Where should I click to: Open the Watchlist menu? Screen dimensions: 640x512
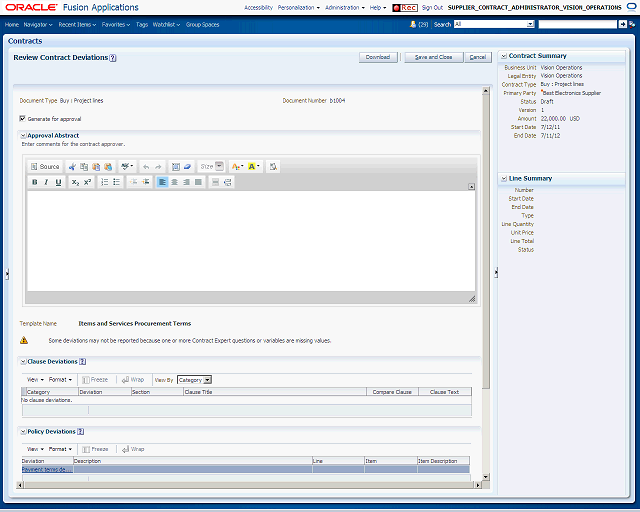coord(166,24)
